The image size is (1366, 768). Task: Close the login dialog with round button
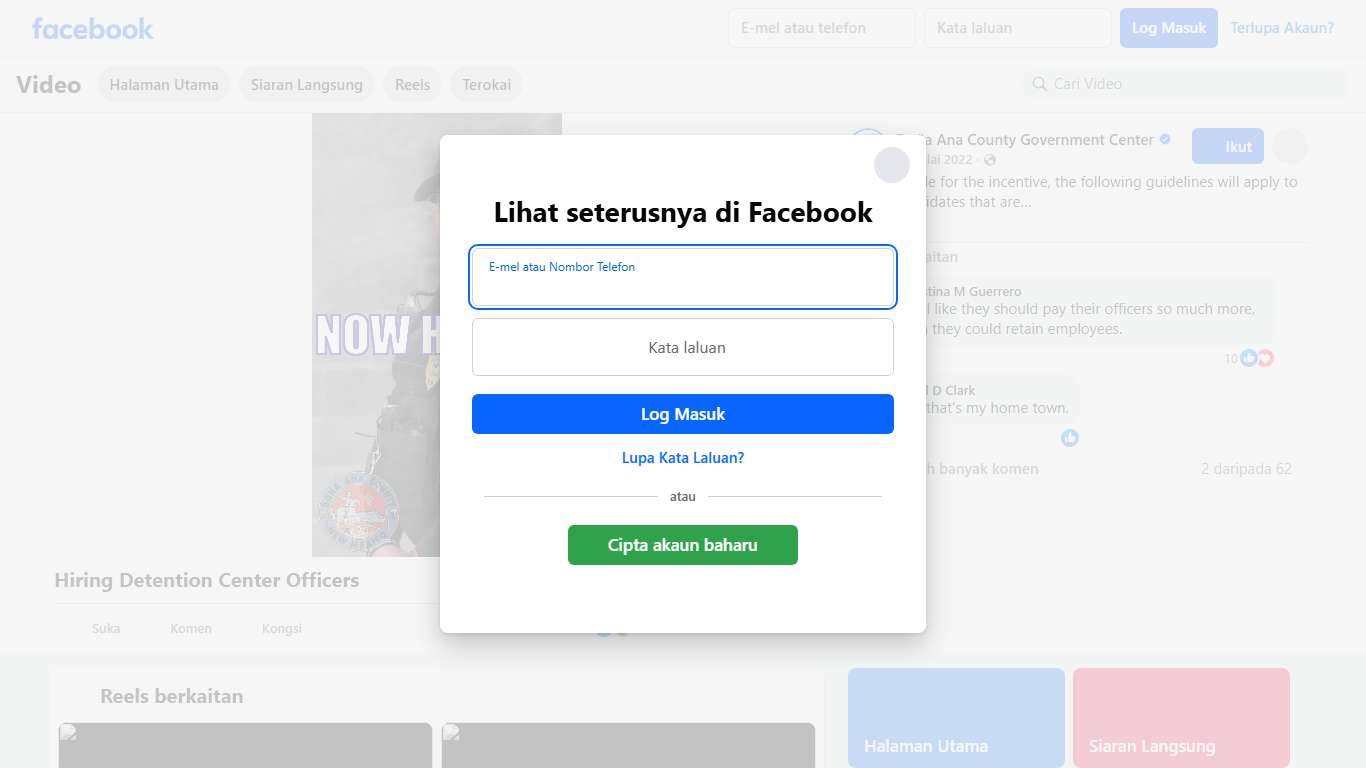[892, 165]
